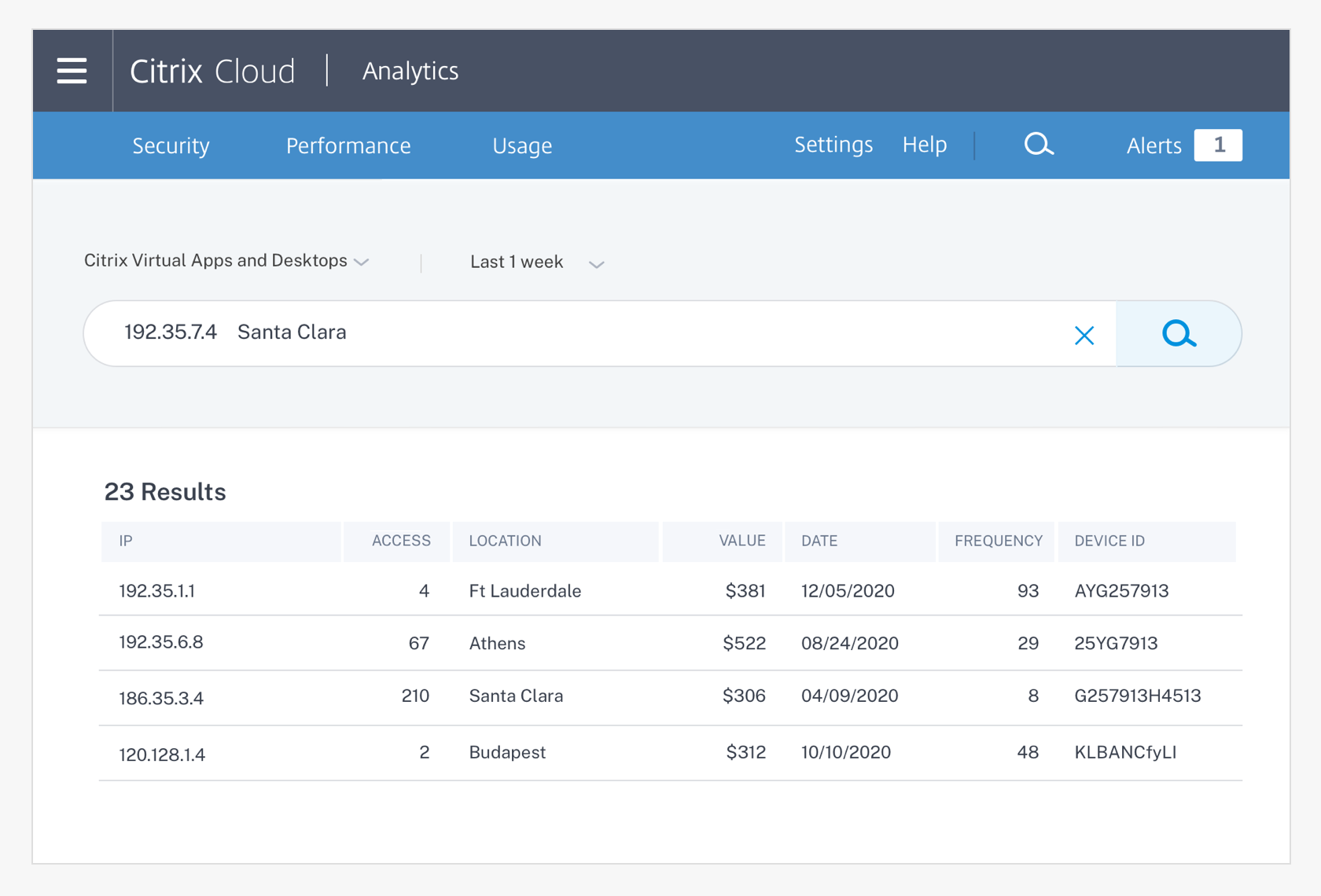Click the Ft Lauderdale location cell
This screenshot has height=896, width=1321.
click(525, 591)
